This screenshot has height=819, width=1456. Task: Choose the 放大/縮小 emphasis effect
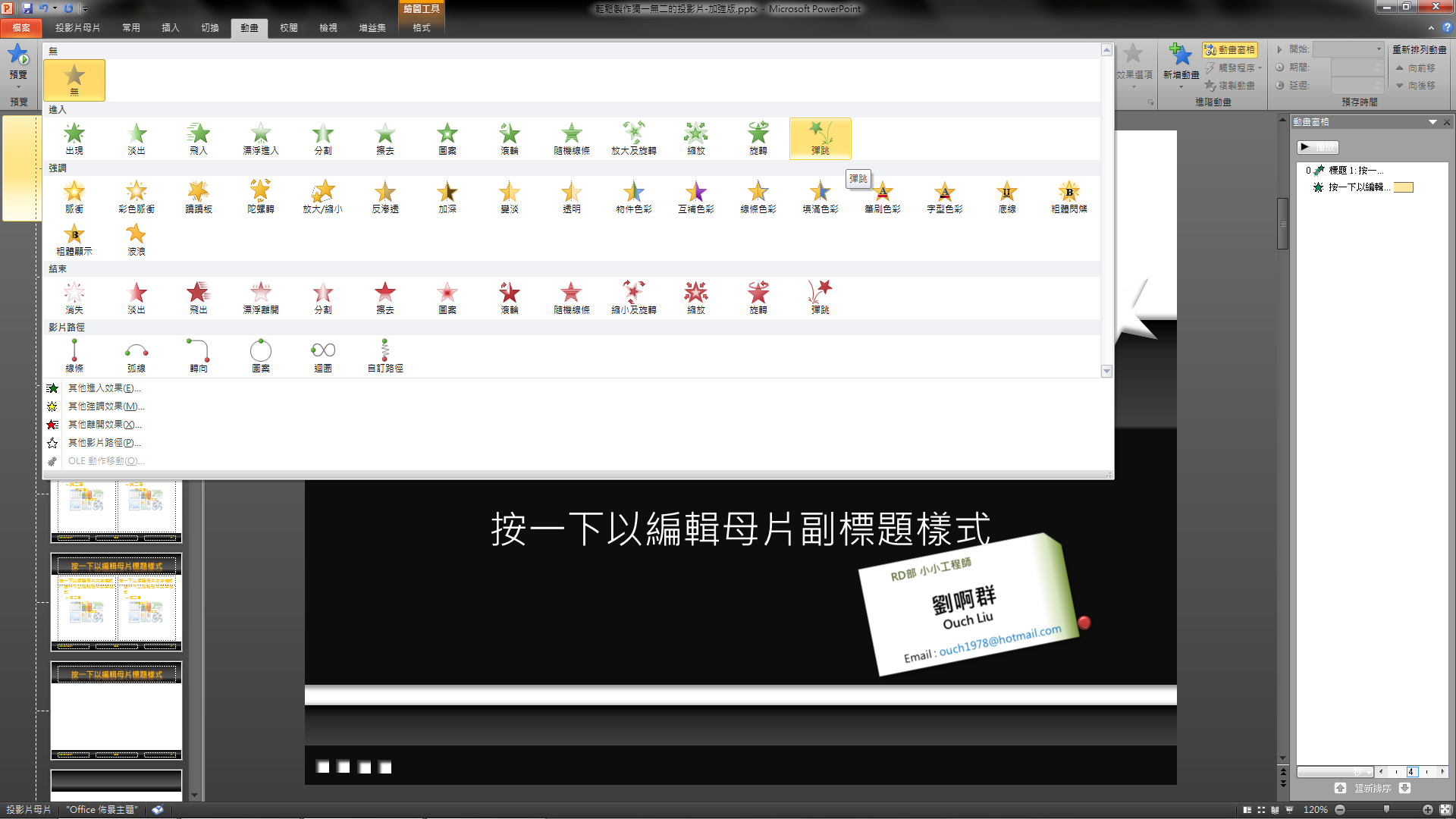tap(323, 197)
